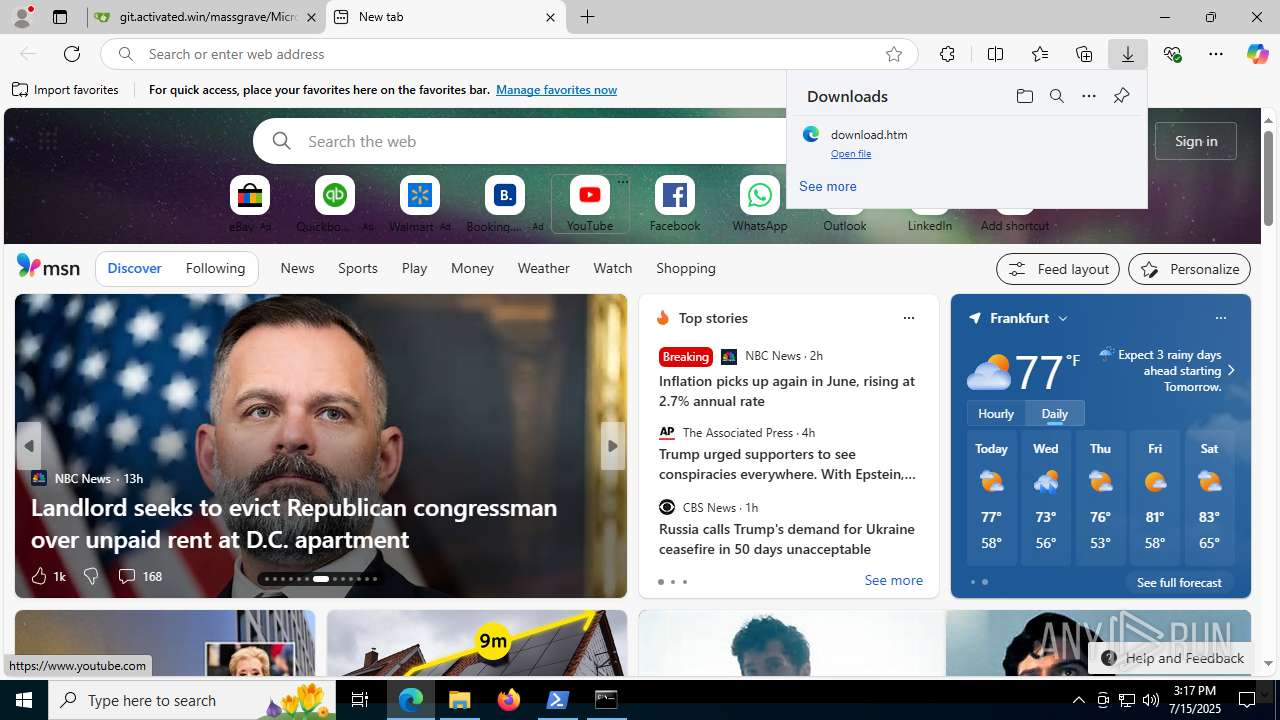The image size is (1280, 720).
Task: Open Top stories more options menu
Action: point(908,318)
